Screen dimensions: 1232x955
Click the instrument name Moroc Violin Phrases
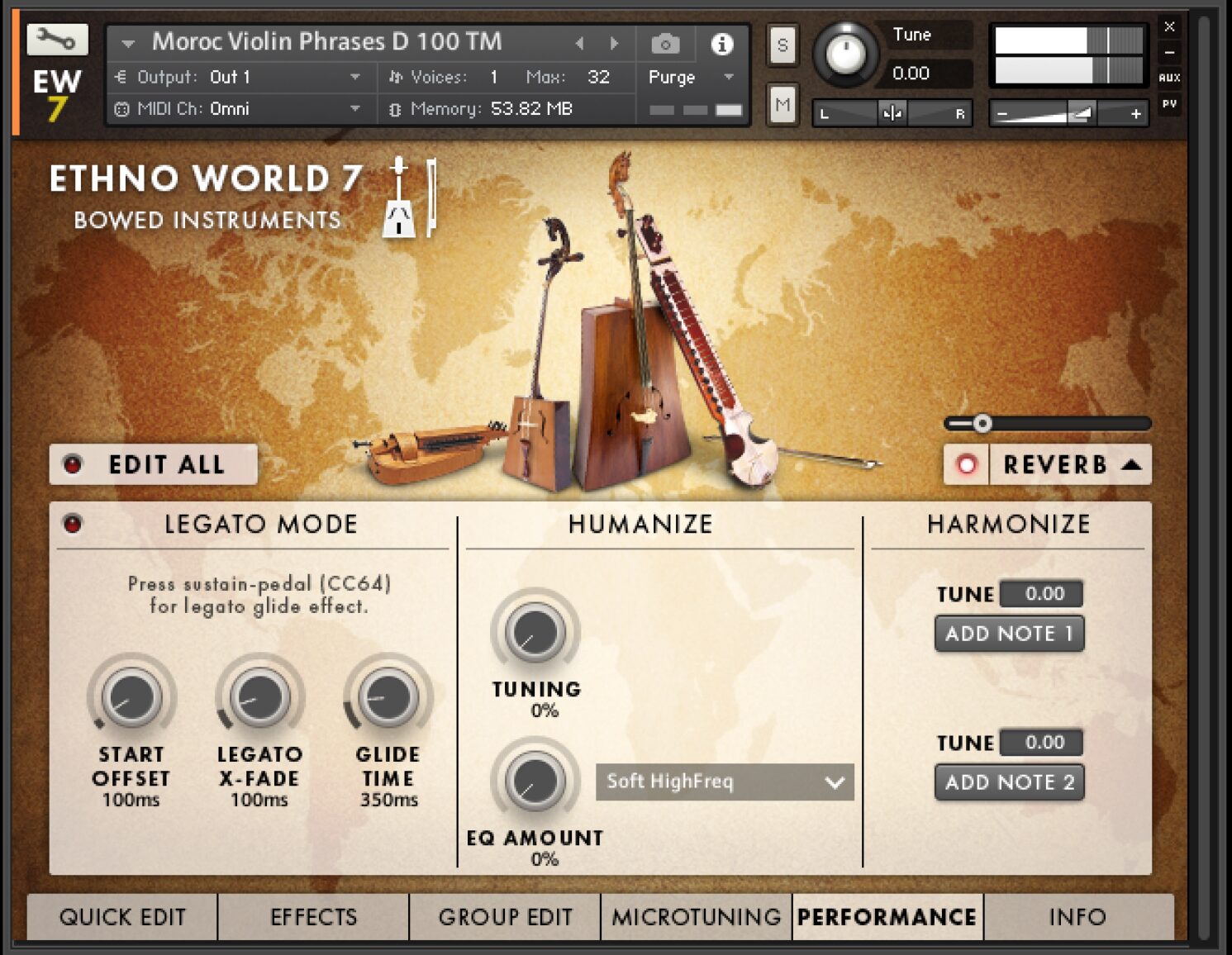click(x=326, y=41)
